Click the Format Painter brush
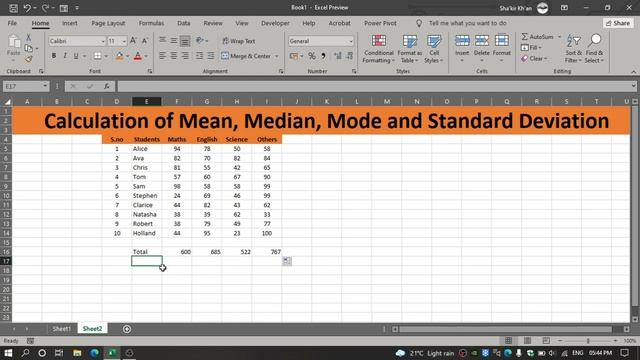Viewport: 640px width, 360px height. pos(29,59)
